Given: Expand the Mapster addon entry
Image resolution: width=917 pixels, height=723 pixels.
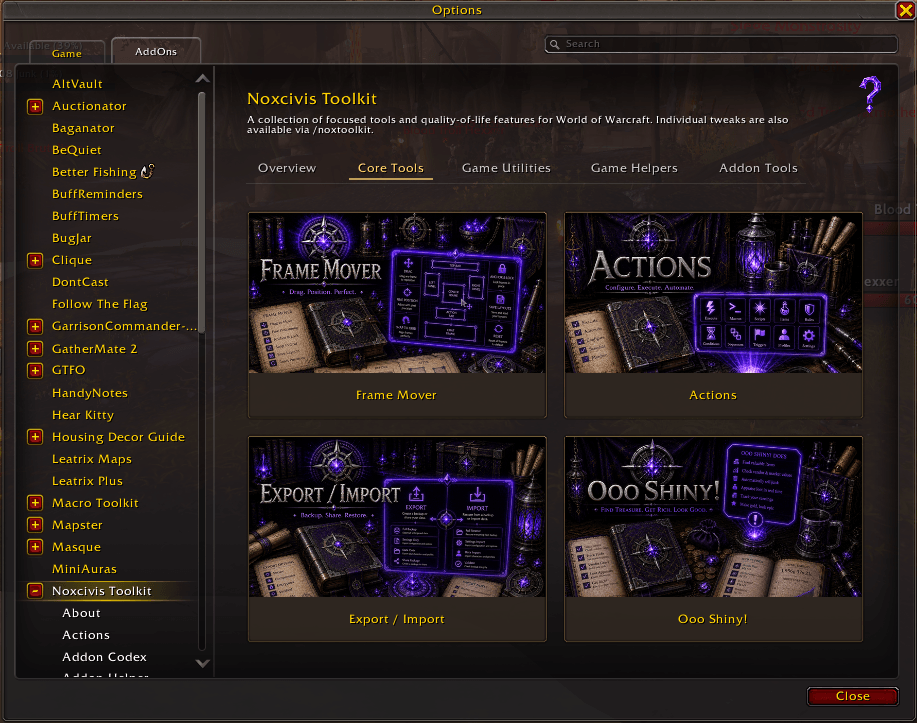Looking at the screenshot, I should pos(35,525).
